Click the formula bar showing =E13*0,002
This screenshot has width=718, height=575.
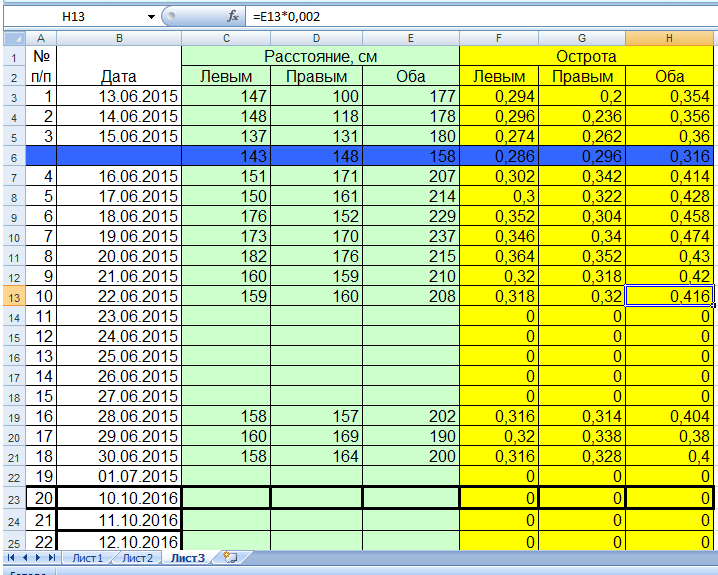(480, 17)
